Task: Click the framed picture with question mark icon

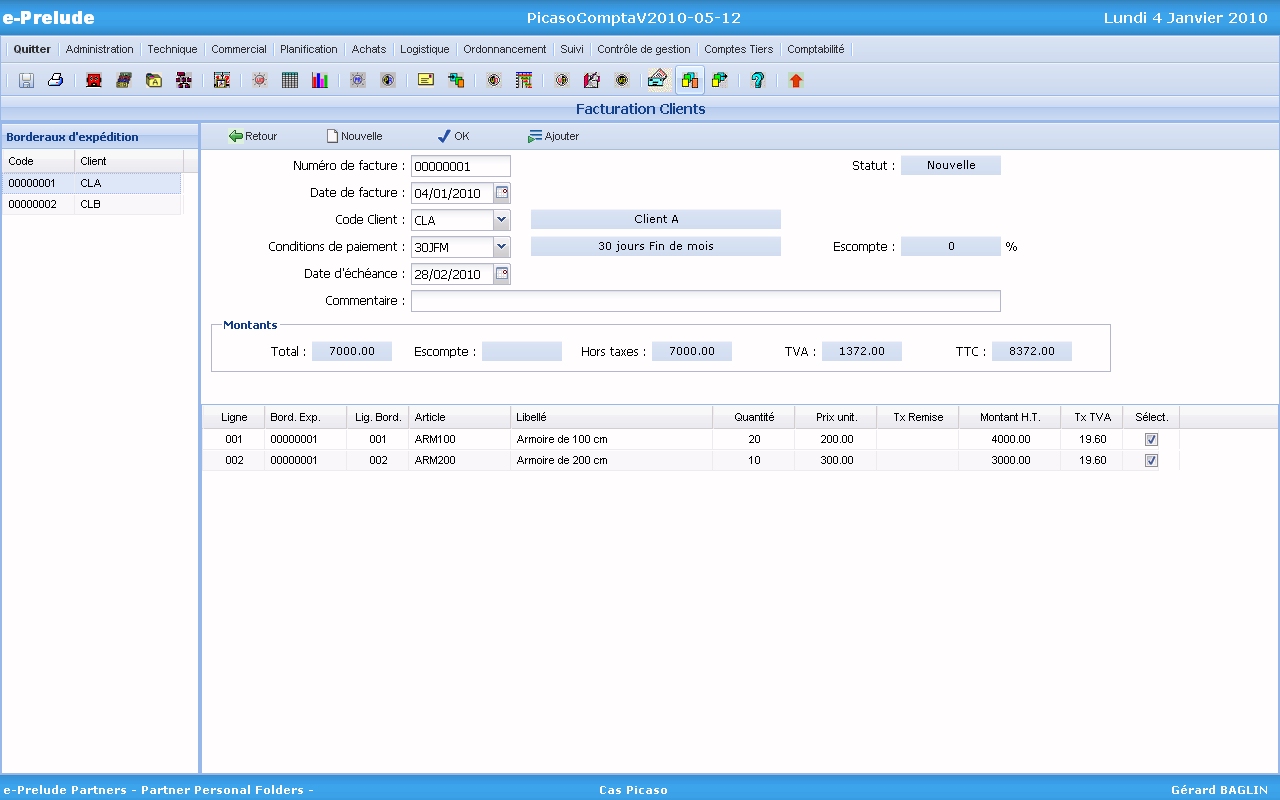Action: tap(222, 80)
